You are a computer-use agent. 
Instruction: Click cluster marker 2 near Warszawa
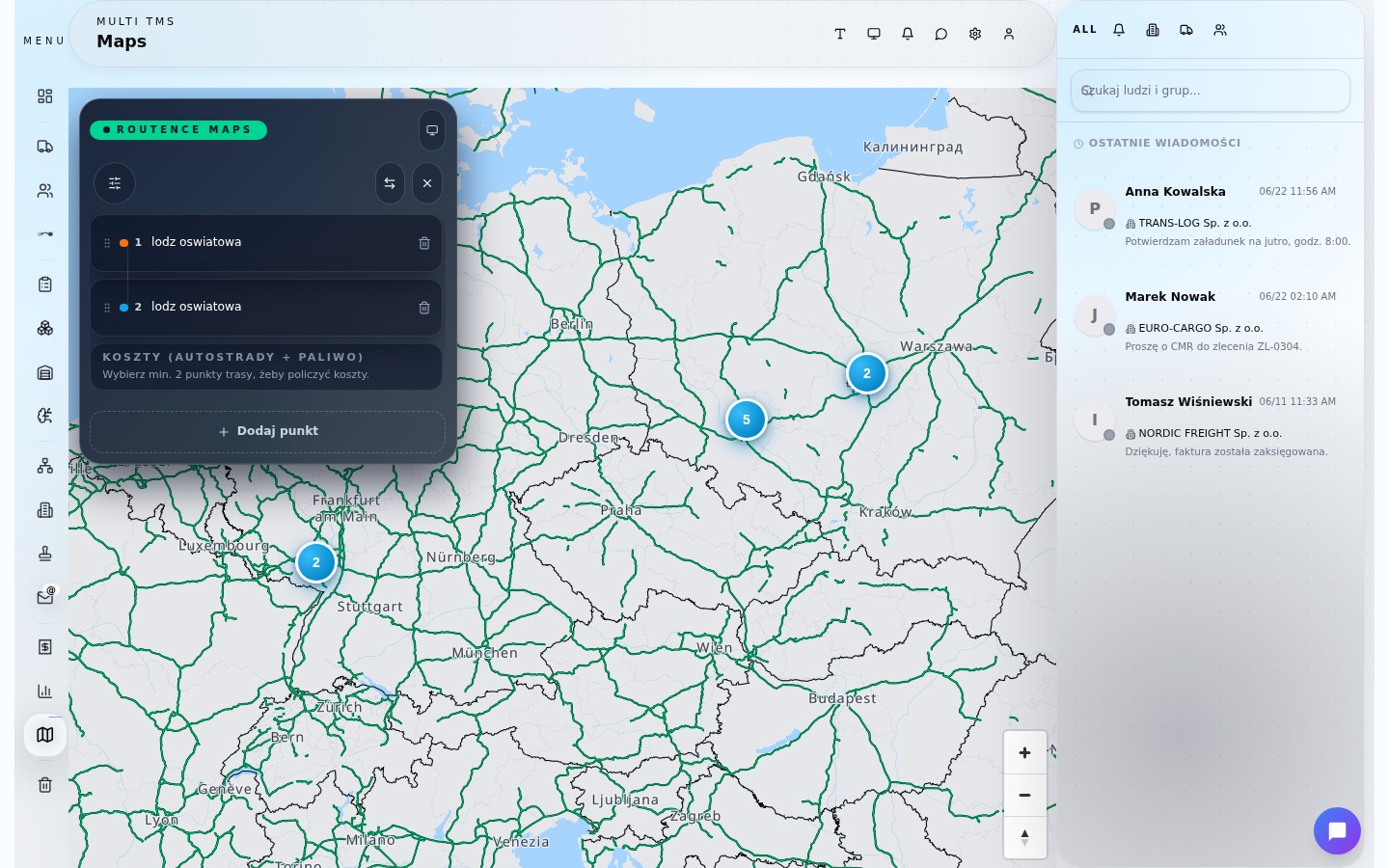866,373
